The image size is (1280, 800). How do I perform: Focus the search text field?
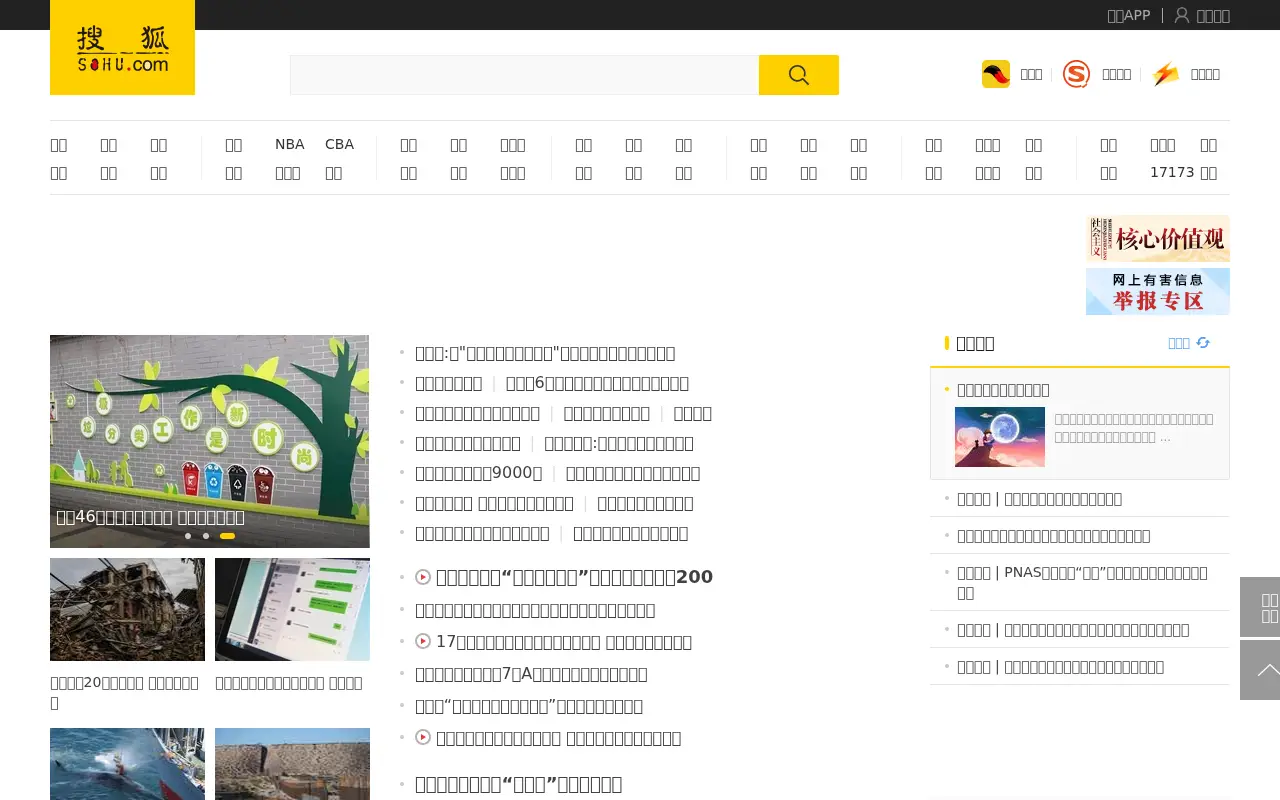524,75
